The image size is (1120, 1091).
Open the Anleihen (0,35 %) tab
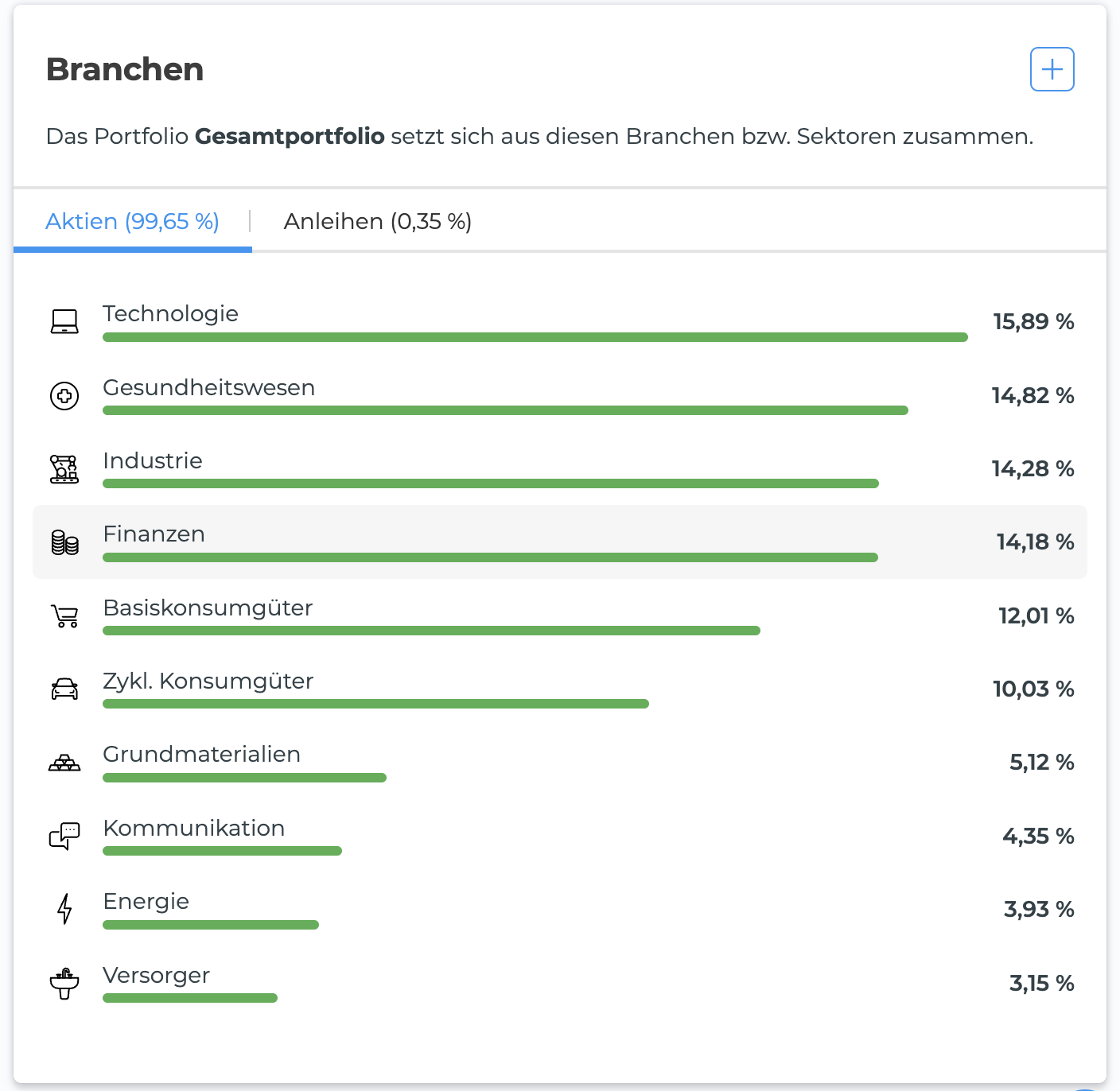click(378, 221)
